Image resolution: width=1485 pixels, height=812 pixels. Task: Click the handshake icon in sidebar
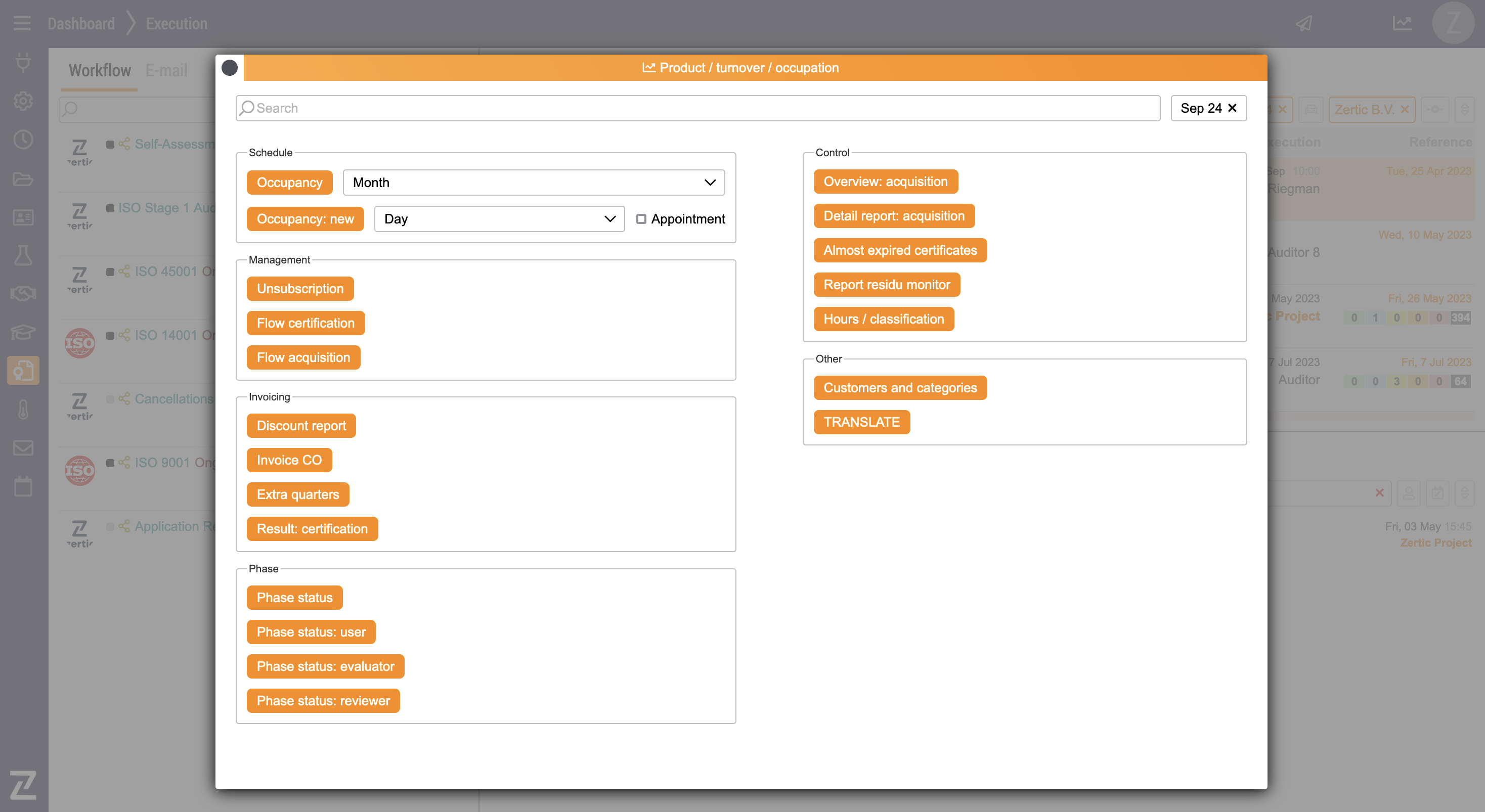point(23,294)
